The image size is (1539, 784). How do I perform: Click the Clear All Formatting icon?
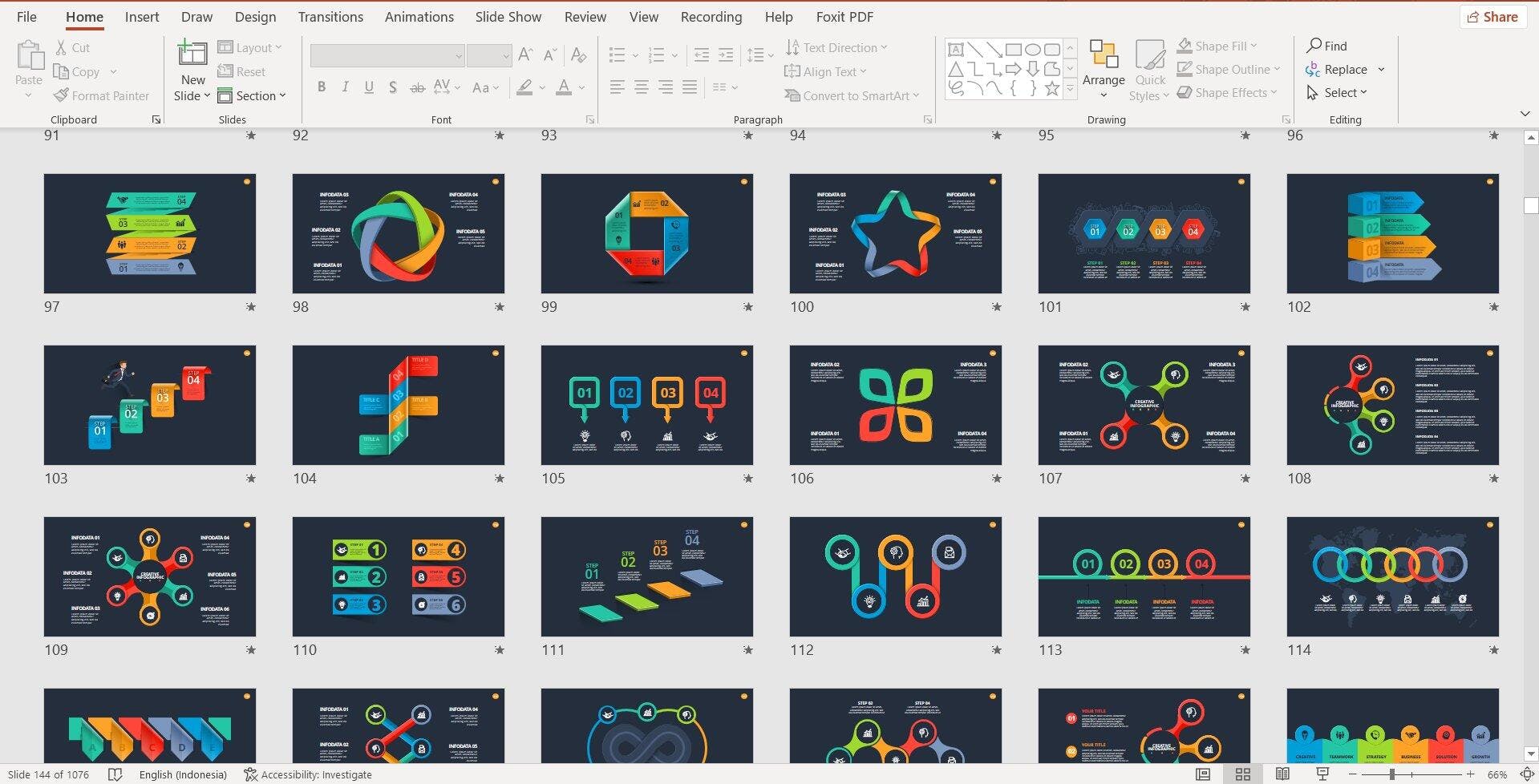(577, 55)
